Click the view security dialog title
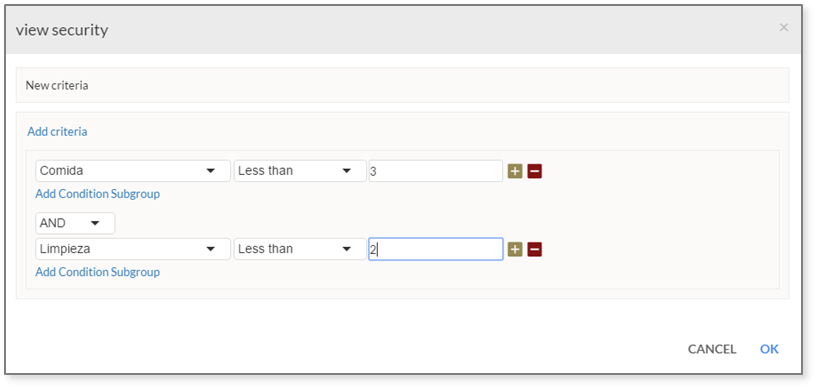 coord(62,30)
